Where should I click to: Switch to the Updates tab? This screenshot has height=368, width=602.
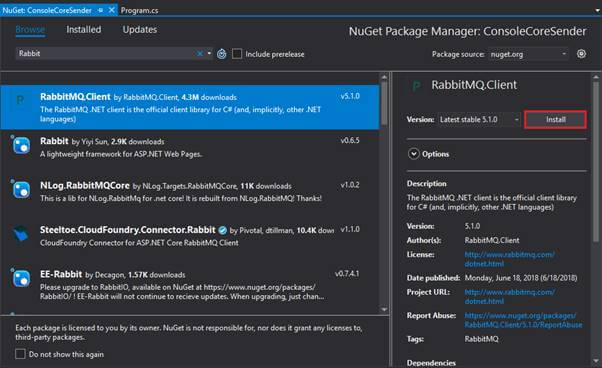coord(140,30)
